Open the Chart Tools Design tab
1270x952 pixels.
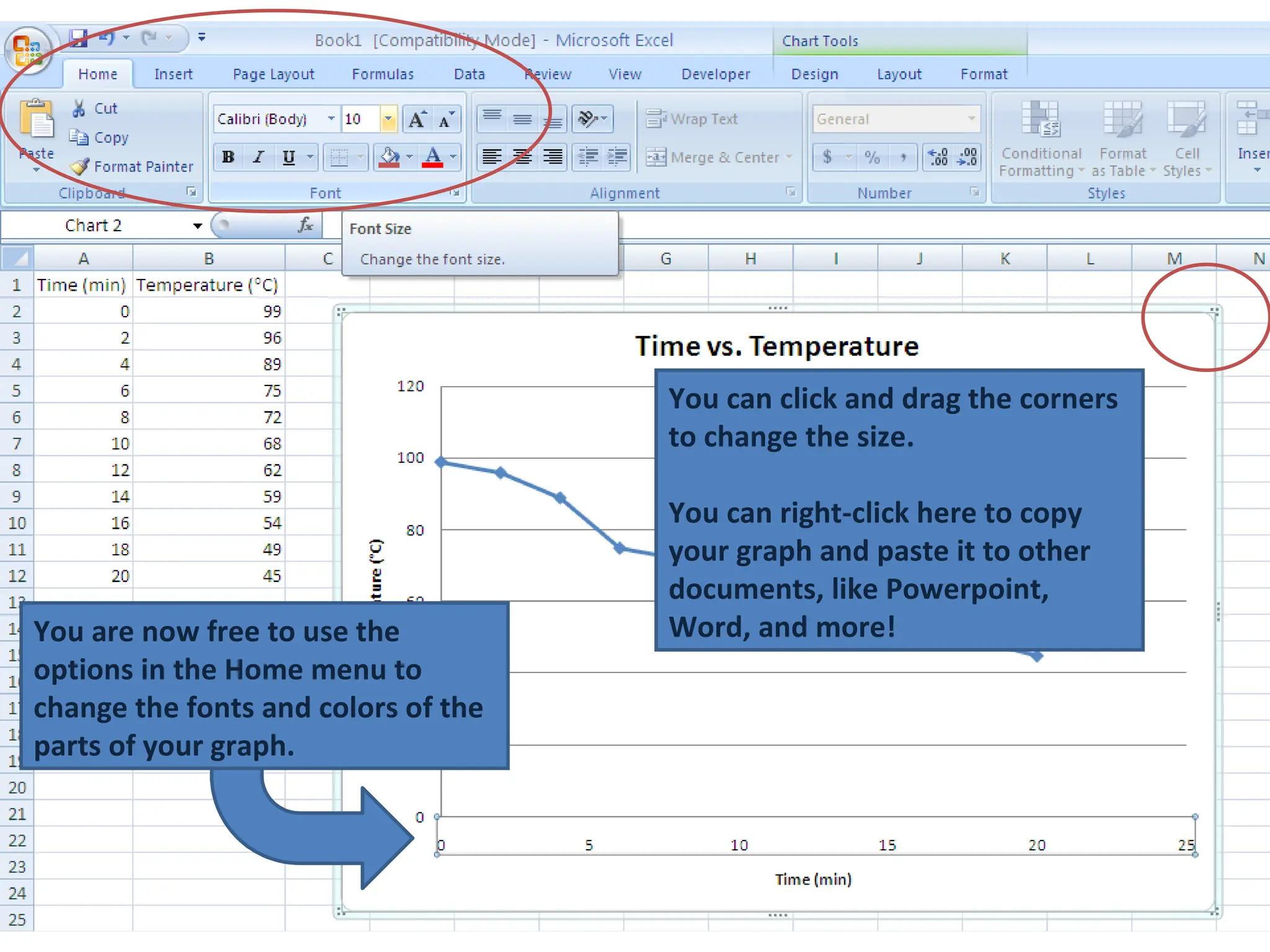(x=814, y=74)
